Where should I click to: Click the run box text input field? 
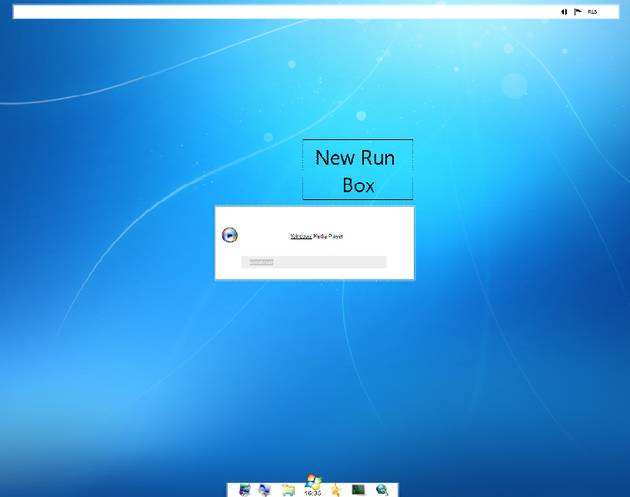[x=313, y=262]
